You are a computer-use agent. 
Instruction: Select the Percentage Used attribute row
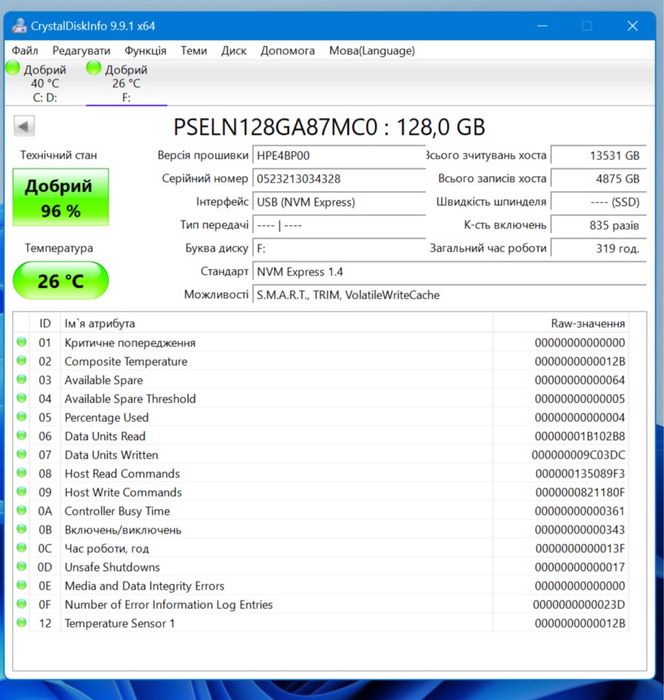click(x=321, y=417)
